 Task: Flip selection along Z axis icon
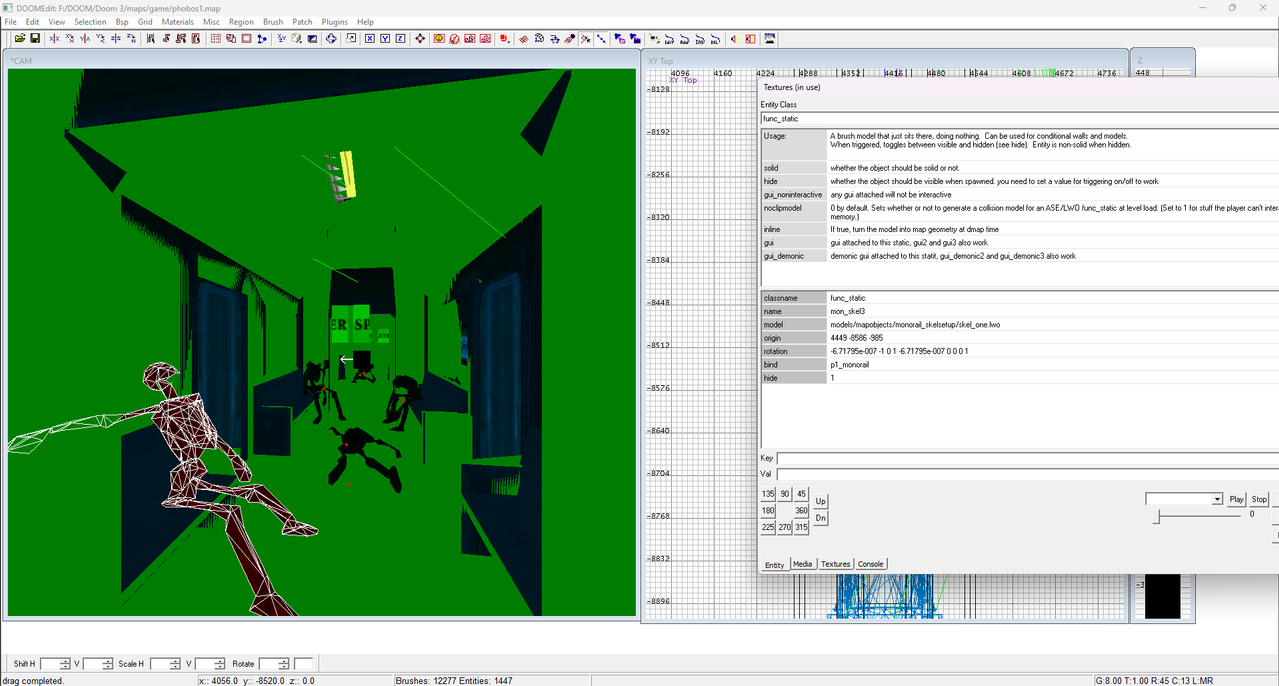(x=117, y=39)
